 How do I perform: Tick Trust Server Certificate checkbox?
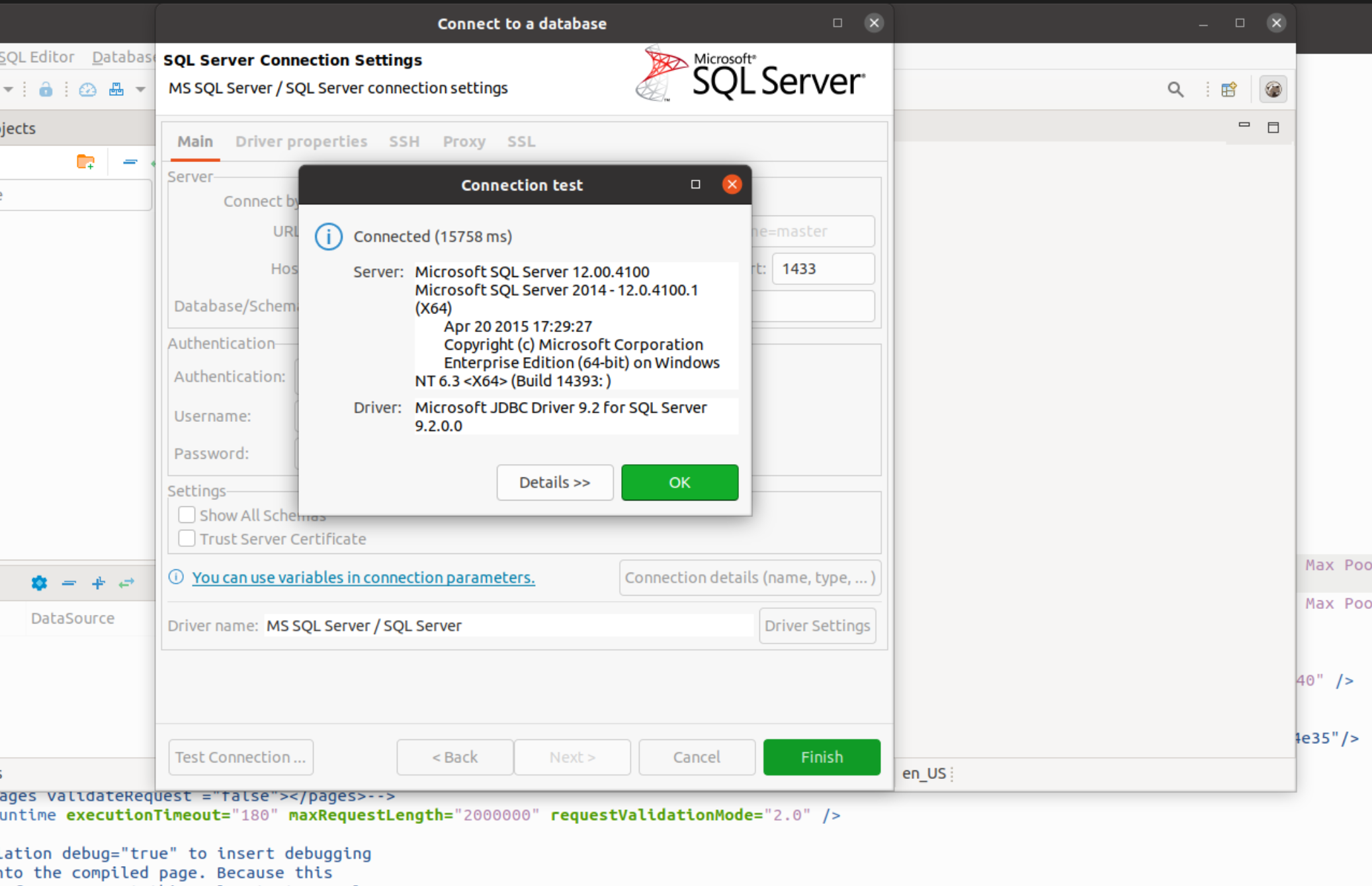pos(187,538)
